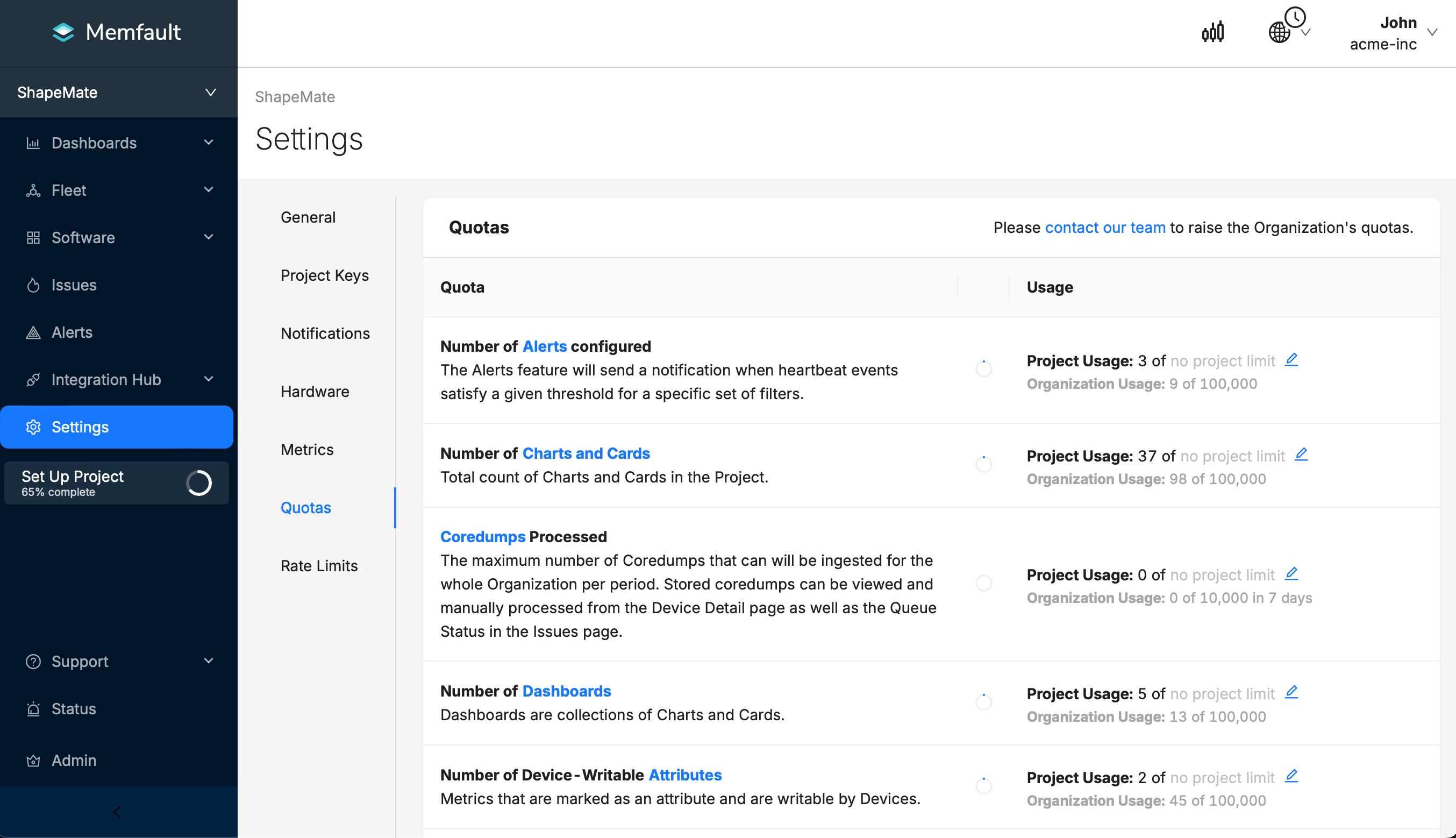Switch to the Project Keys tab
Viewport: 1456px width, 838px height.
pyautogui.click(x=324, y=275)
